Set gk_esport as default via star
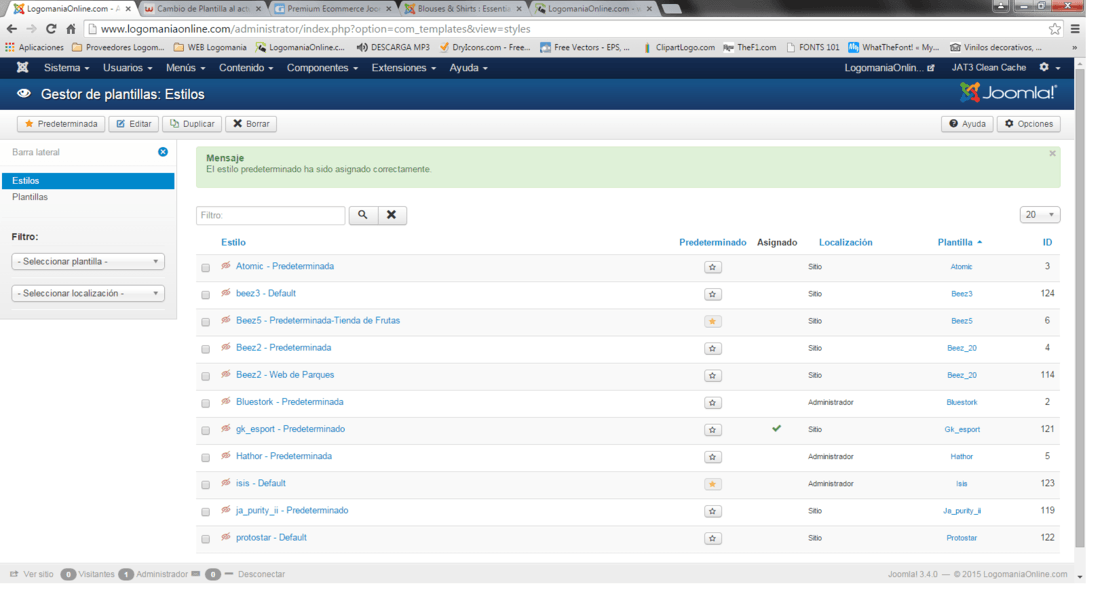The width and height of the screenshot is (1100, 590). pyautogui.click(x=712, y=429)
